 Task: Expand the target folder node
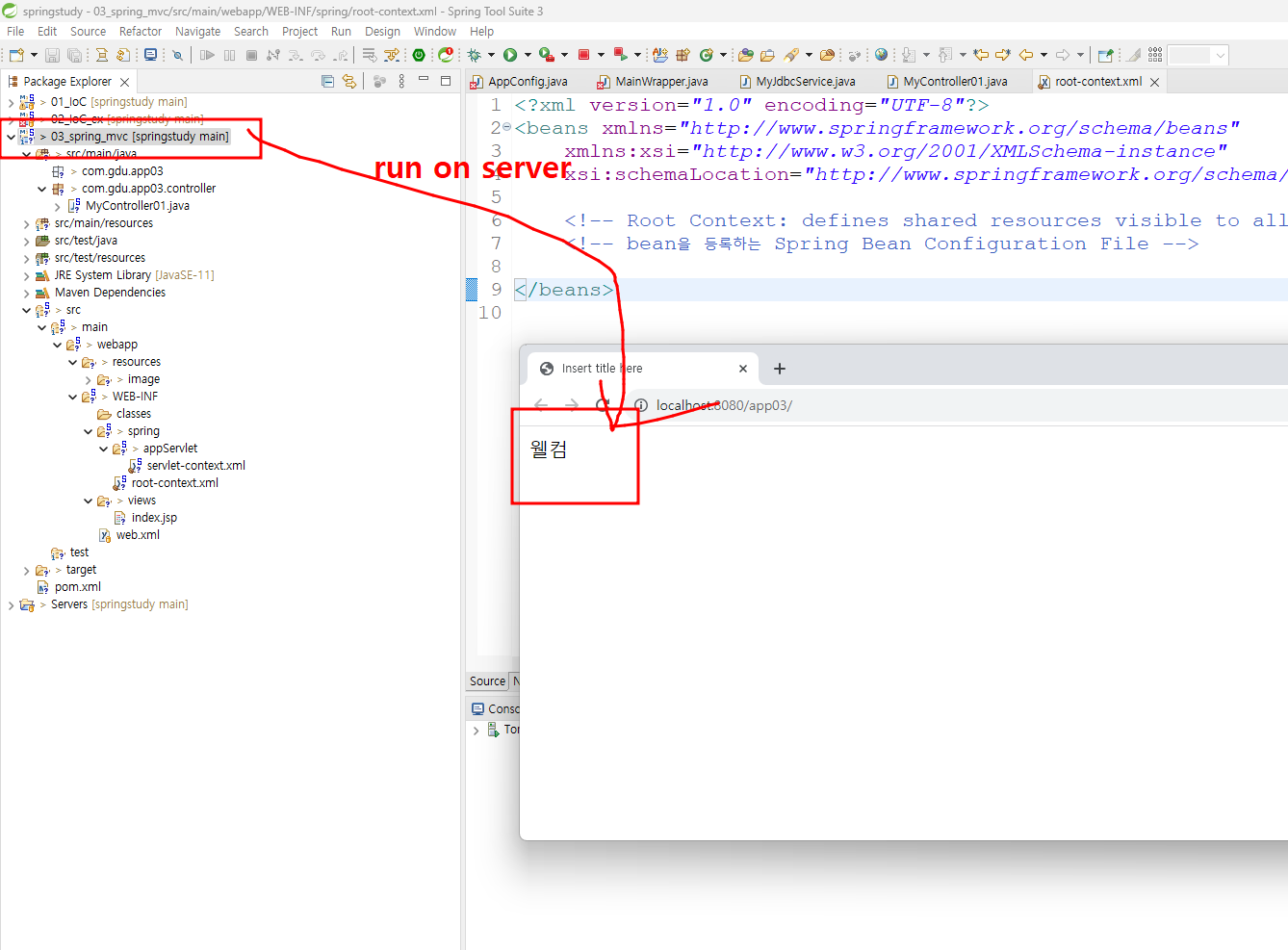(x=26, y=570)
